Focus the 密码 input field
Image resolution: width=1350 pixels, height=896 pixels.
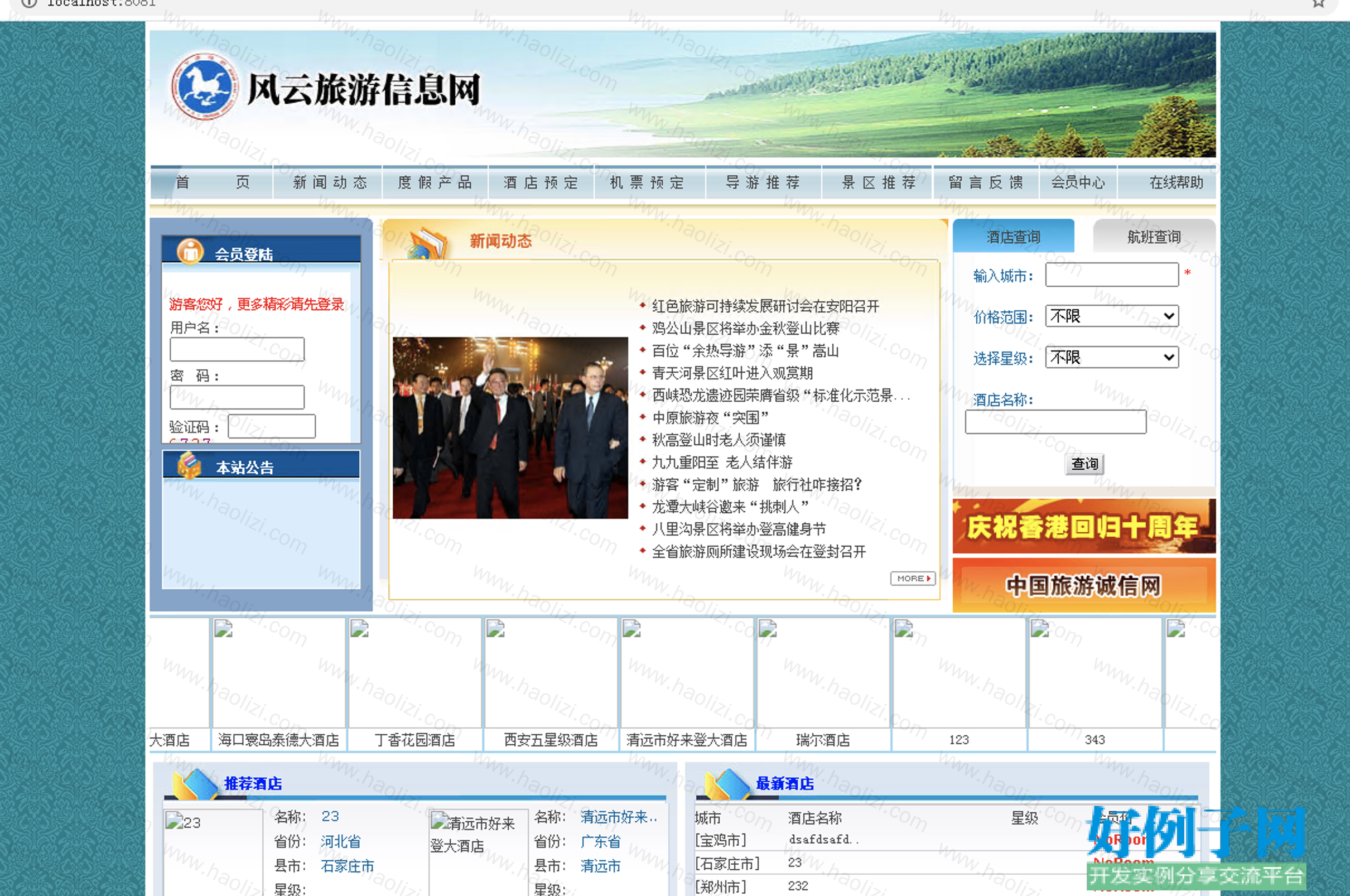point(237,397)
